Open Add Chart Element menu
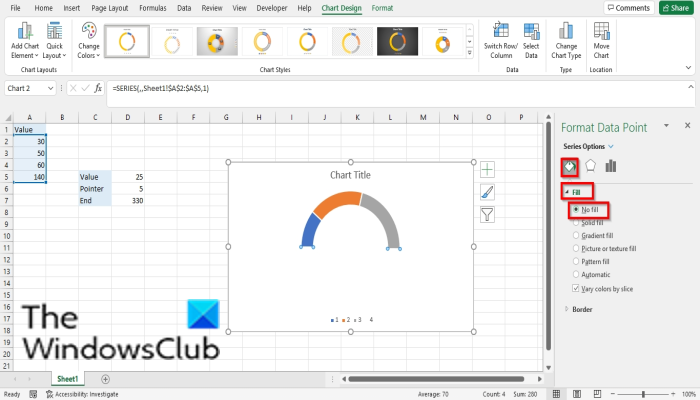Viewport: 700px width, 400px height. click(25, 41)
